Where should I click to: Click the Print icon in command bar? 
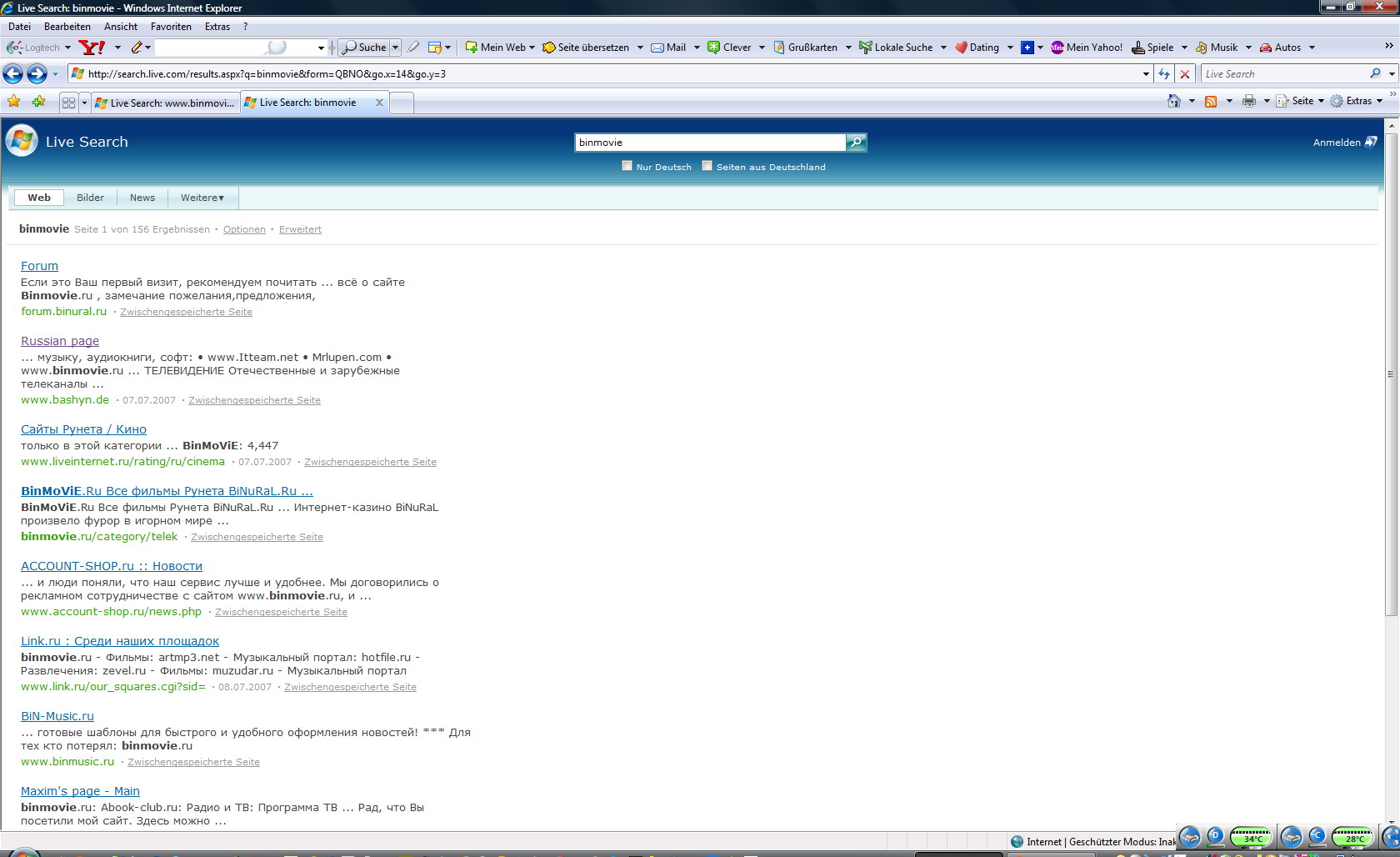coord(1248,101)
